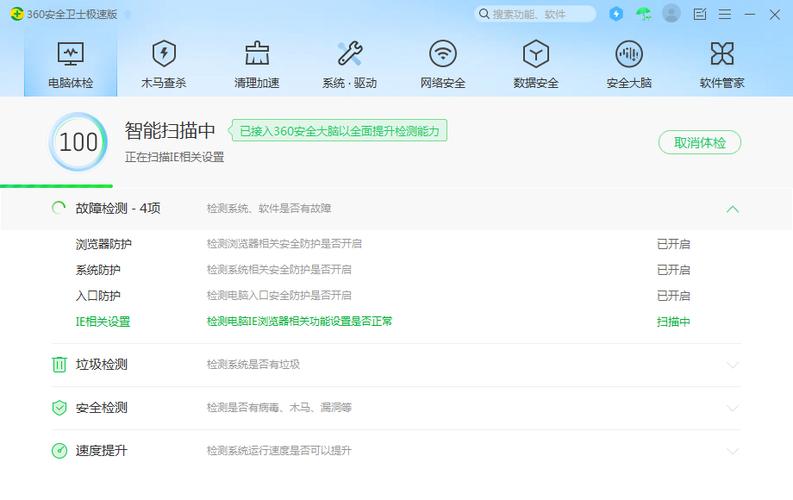Focus the 搜索功能、软件 search field
Image resolution: width=793 pixels, height=500 pixels.
click(x=535, y=14)
